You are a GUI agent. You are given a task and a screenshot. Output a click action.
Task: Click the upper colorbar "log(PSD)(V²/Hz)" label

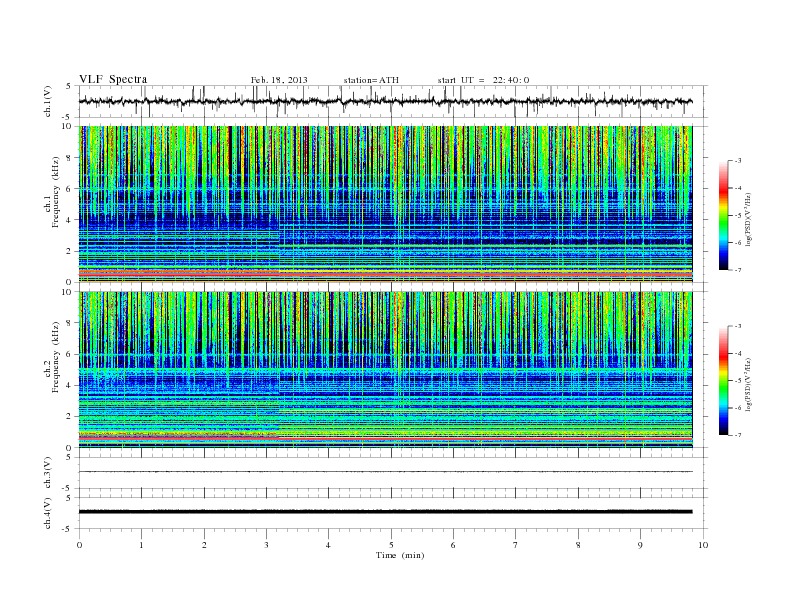pyautogui.click(x=749, y=219)
